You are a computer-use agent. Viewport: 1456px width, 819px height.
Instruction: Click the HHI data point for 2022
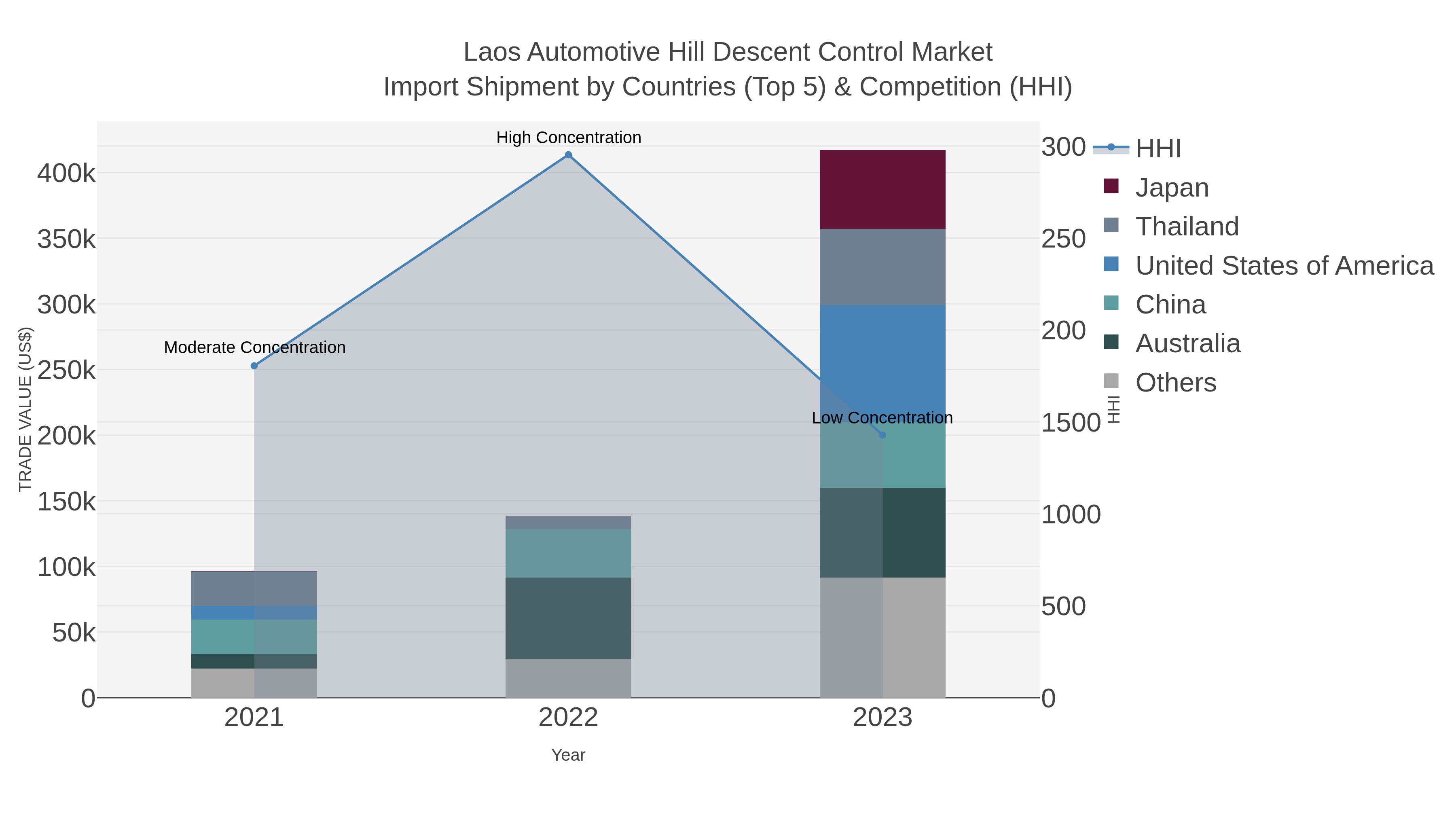click(569, 155)
